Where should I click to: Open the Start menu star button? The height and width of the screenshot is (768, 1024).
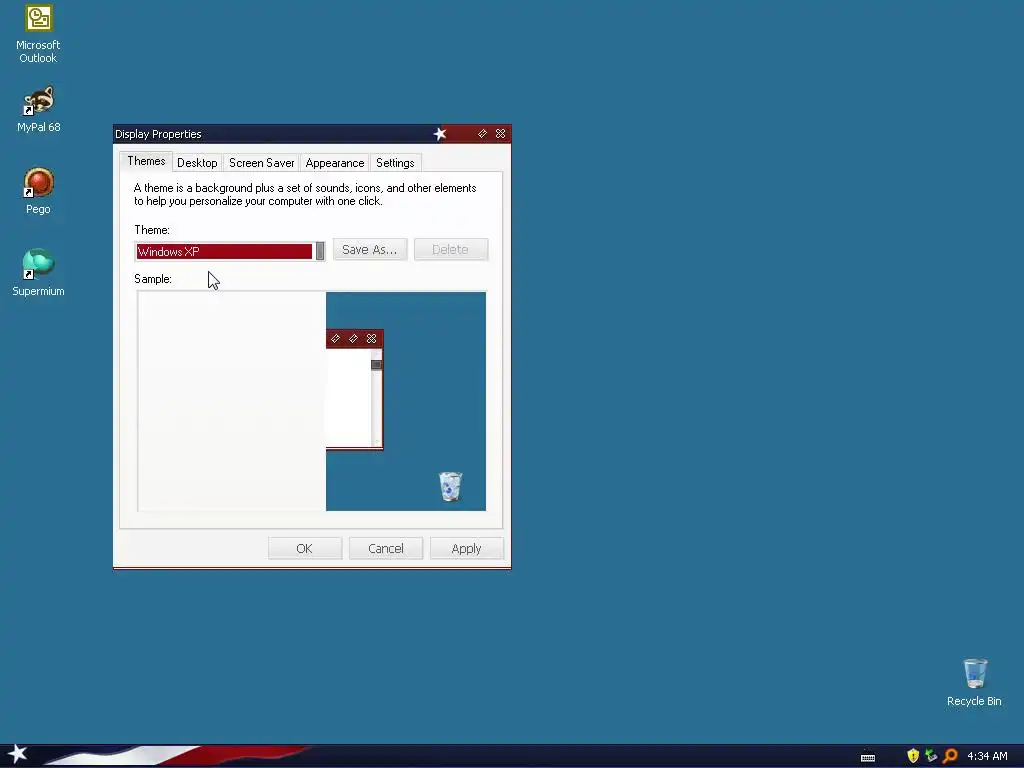18,754
